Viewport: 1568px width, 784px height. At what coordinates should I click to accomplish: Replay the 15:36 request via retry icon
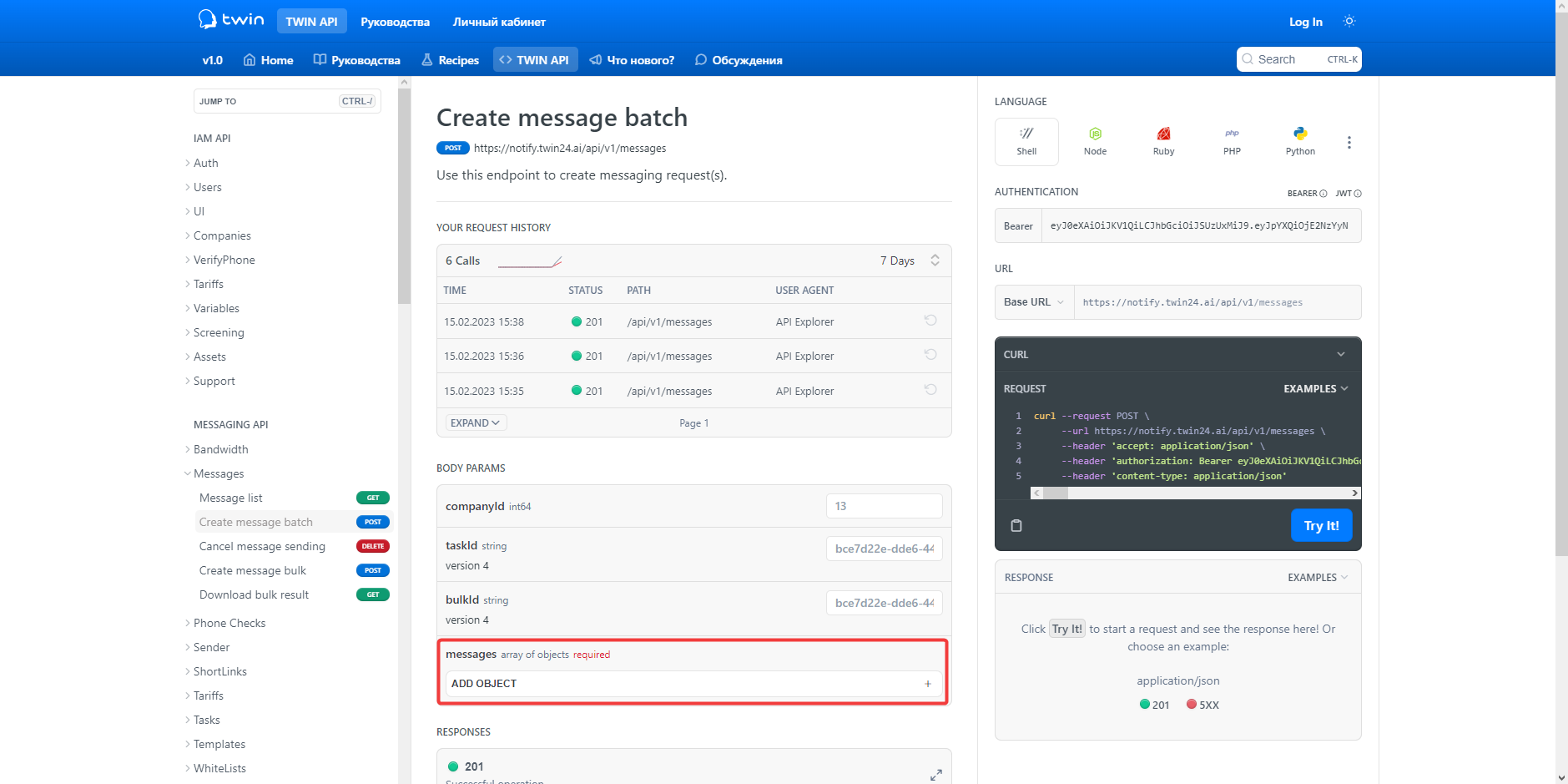930,355
